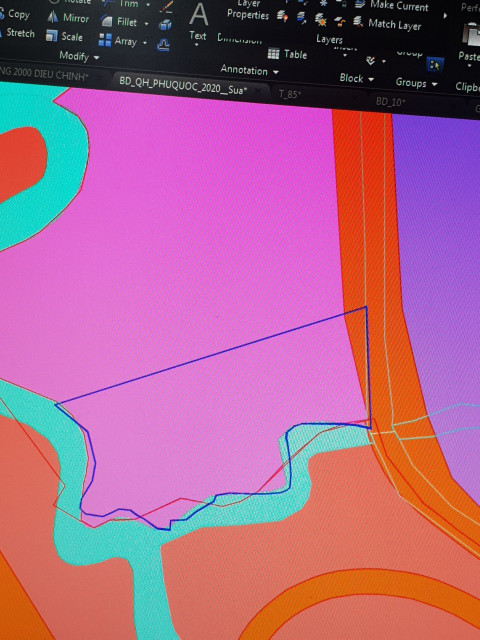Screen dimensions: 480x640
Task: Click third layer icon left of Match Layer
Action: tap(321, 19)
